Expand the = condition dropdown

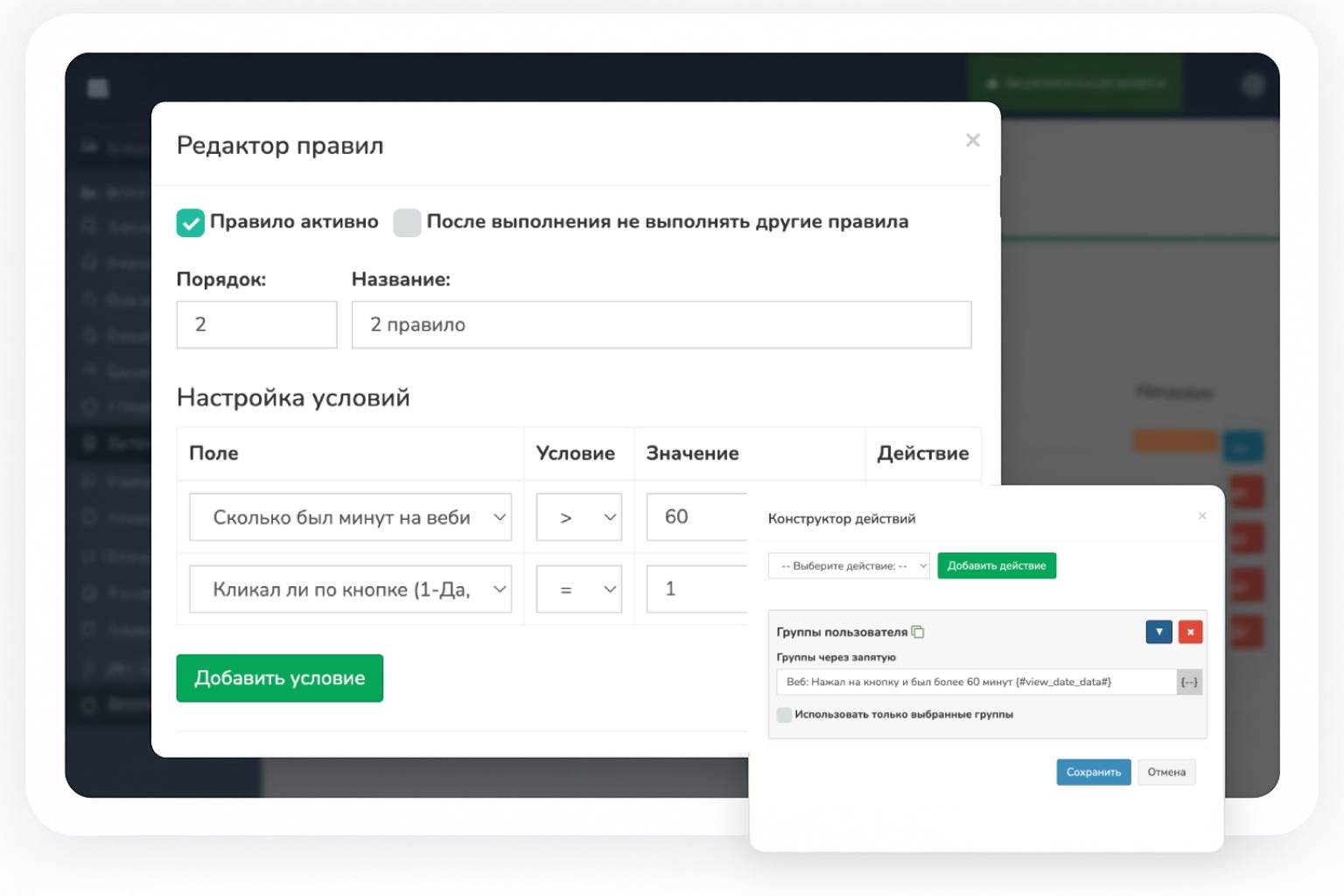(x=578, y=589)
